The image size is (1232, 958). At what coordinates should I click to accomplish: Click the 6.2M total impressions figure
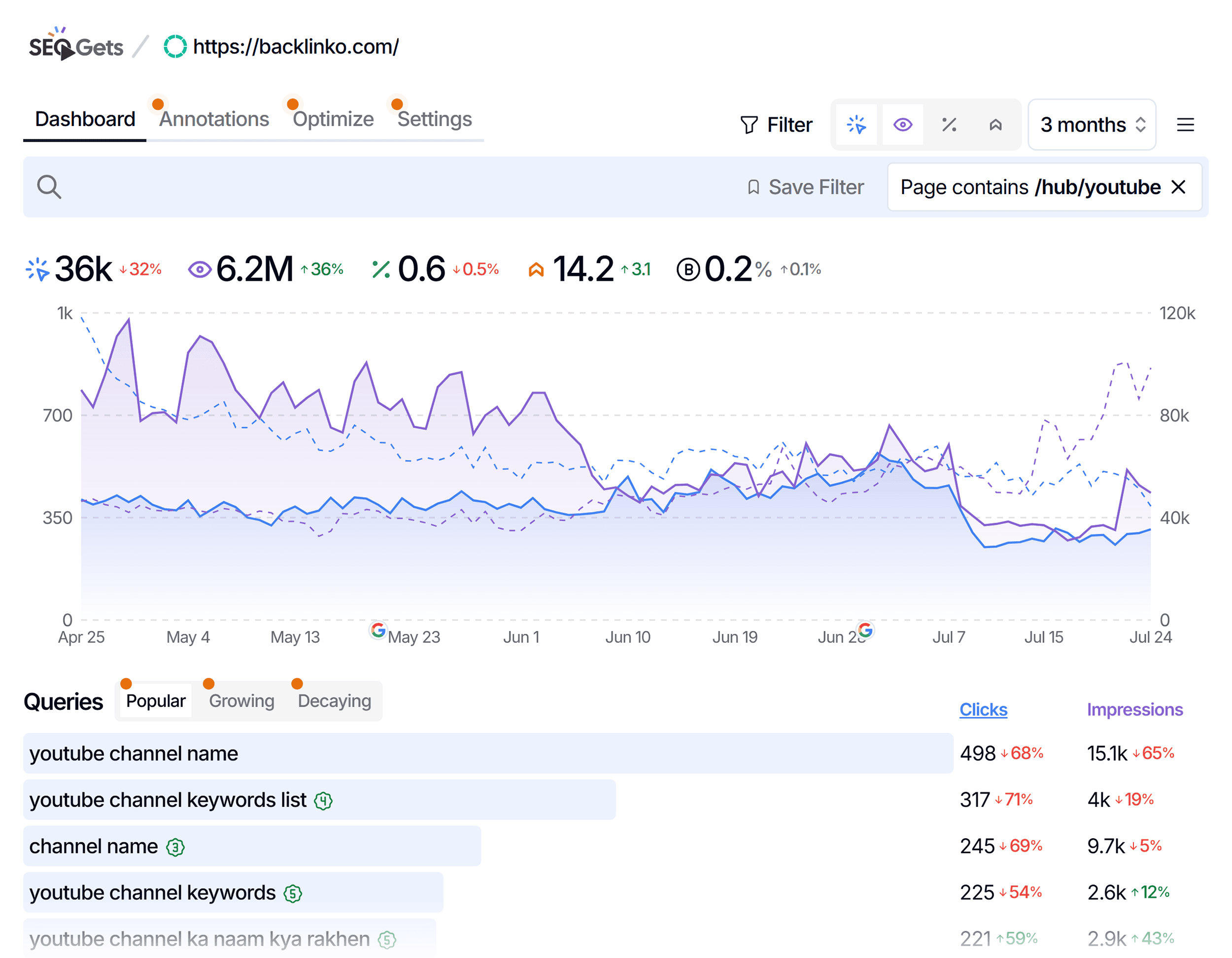tap(255, 269)
